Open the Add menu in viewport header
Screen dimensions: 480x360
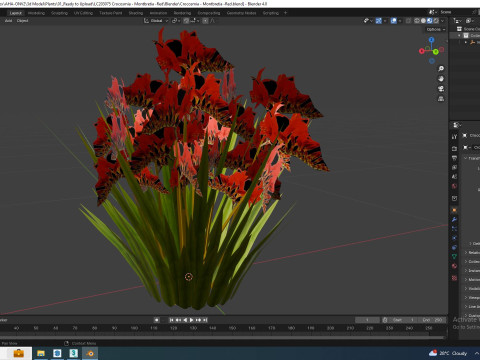8,21
